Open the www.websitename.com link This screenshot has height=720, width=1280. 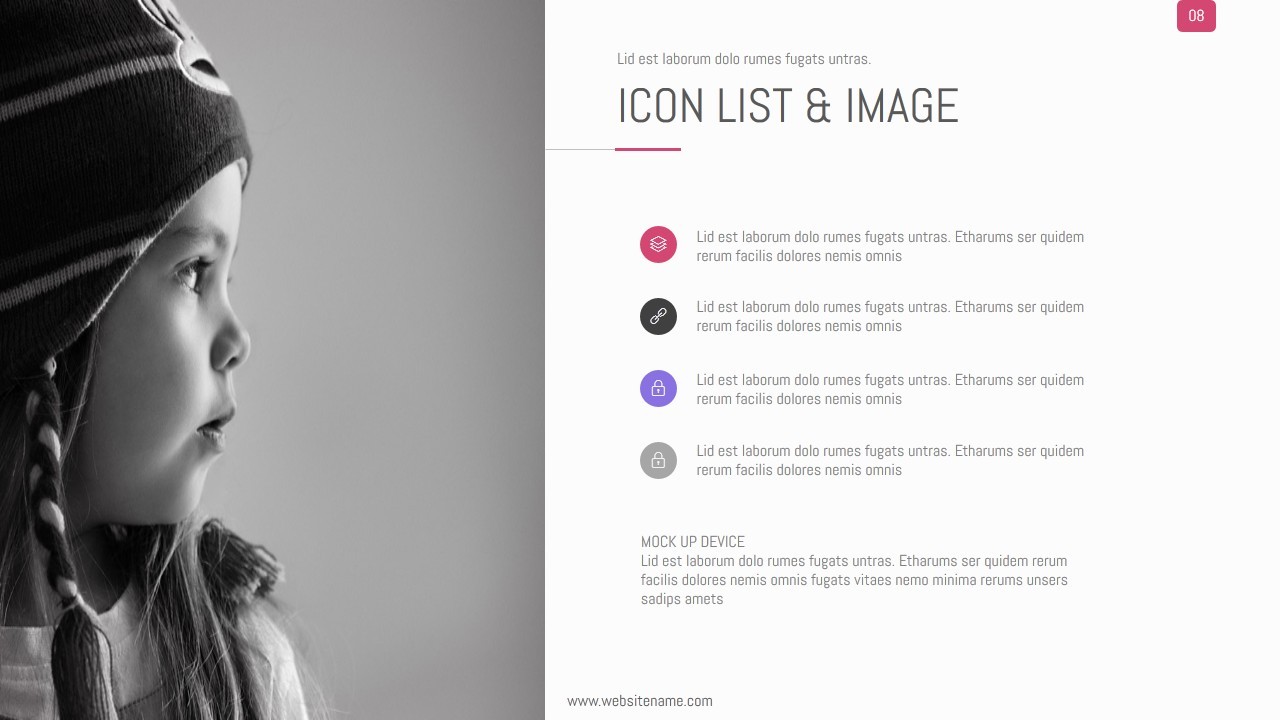640,701
